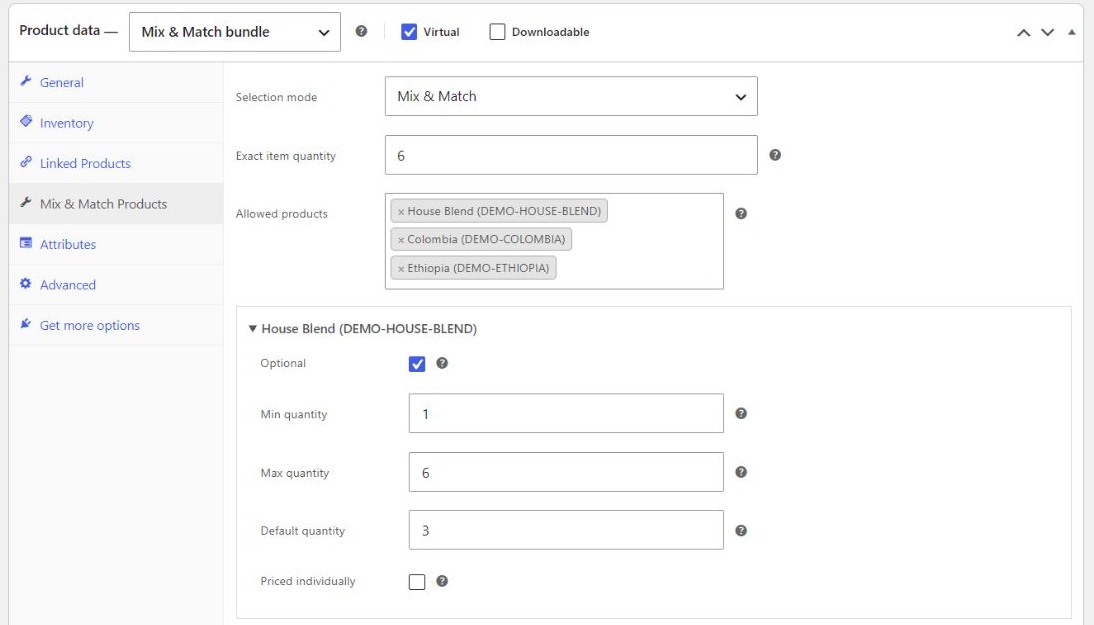Click help icon beside Default quantity
The image size is (1094, 625).
(741, 530)
